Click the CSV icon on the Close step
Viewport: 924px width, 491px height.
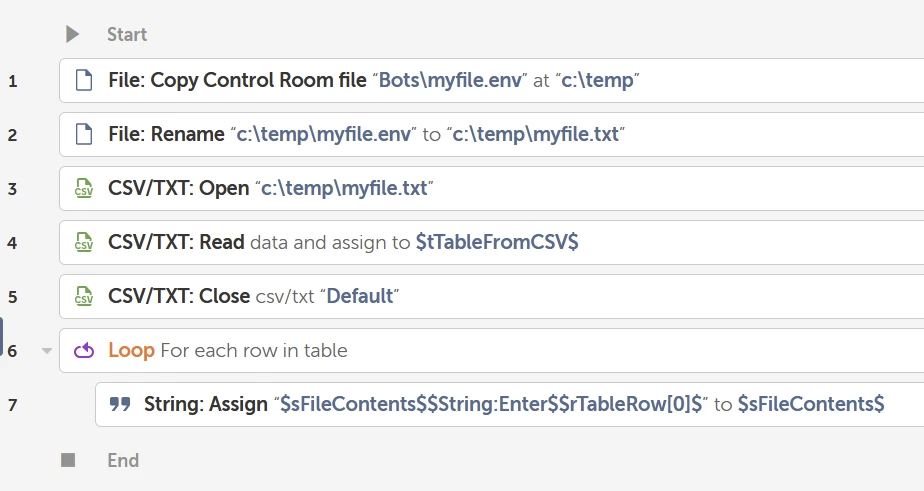[x=85, y=296]
